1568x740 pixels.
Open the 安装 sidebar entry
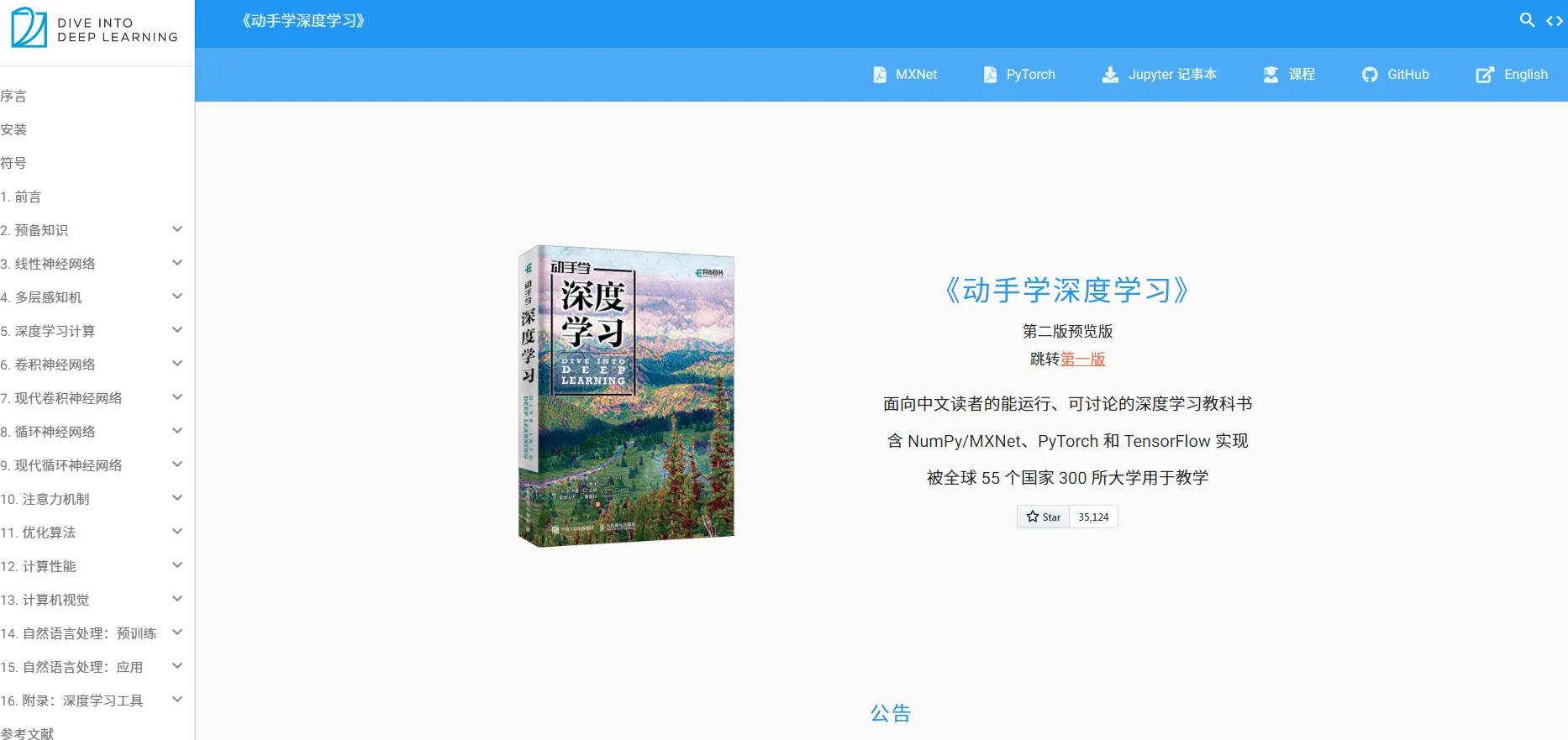(13, 129)
